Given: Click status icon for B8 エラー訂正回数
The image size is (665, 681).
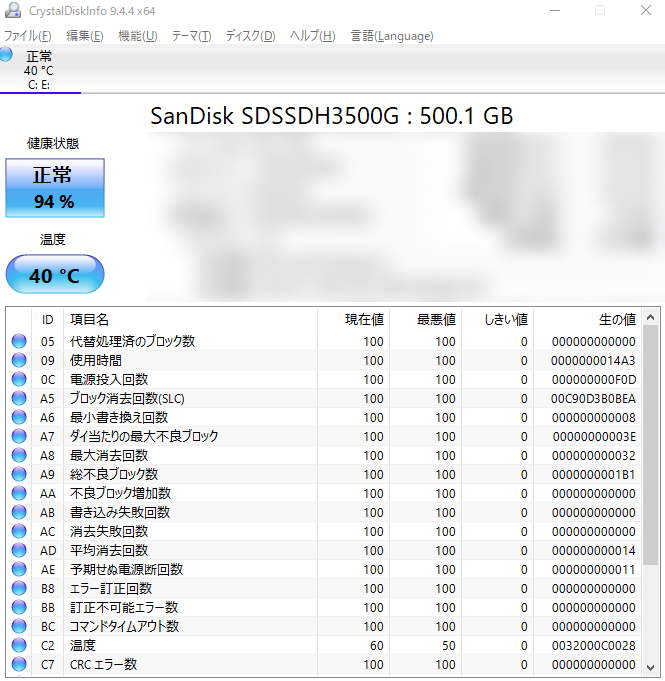Looking at the screenshot, I should 19,588.
